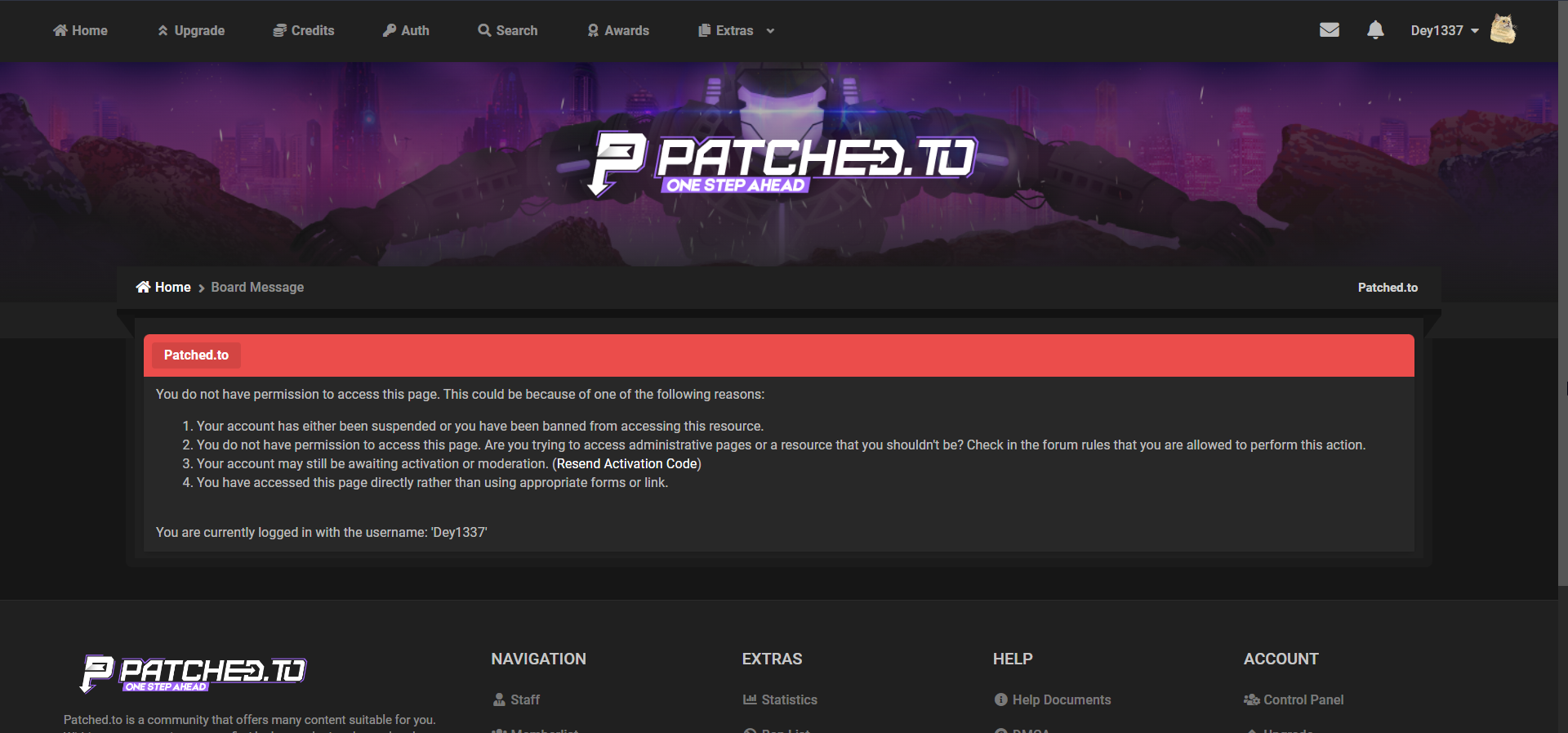
Task: Click the reason "You have accessed this page directly"
Action: pyautogui.click(x=432, y=483)
